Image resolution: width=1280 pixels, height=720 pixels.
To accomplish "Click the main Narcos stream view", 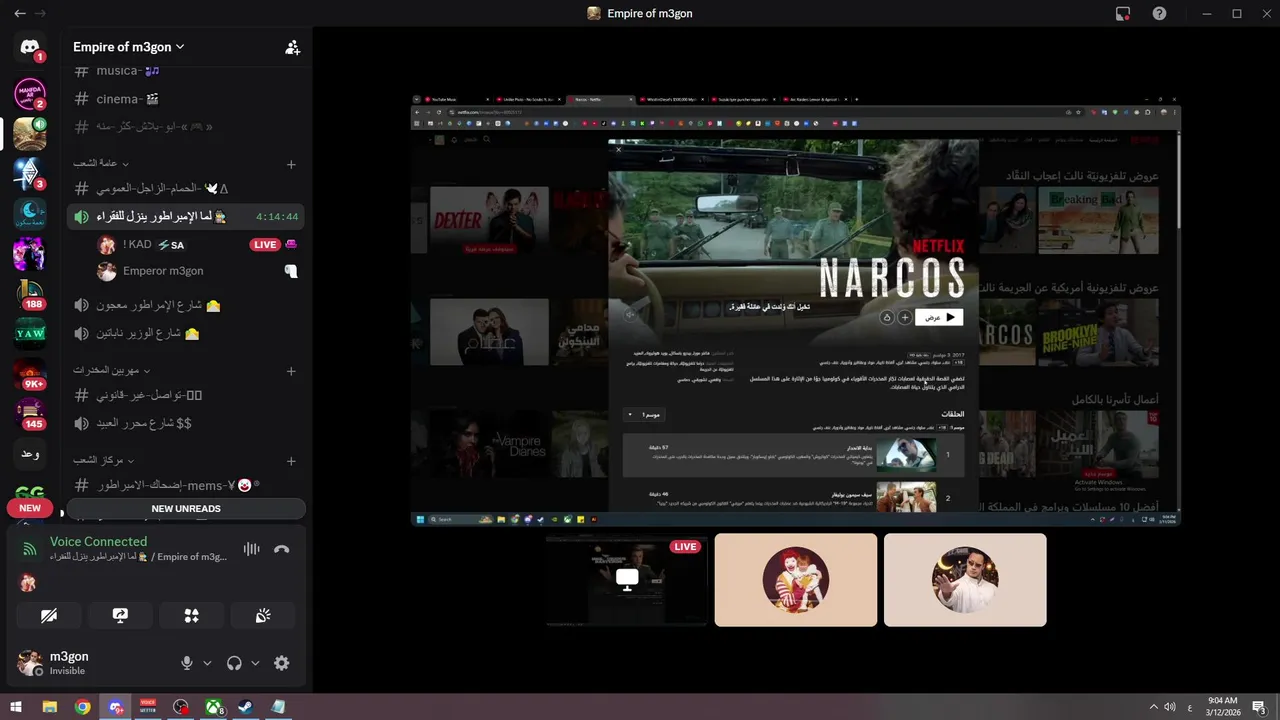I will pyautogui.click(x=796, y=310).
